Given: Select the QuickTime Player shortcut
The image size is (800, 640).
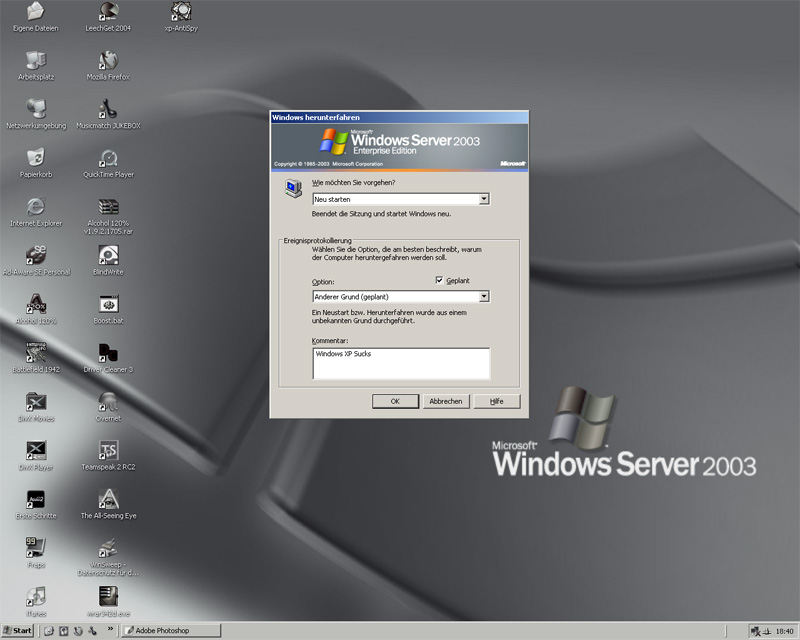Looking at the screenshot, I should pos(108,163).
